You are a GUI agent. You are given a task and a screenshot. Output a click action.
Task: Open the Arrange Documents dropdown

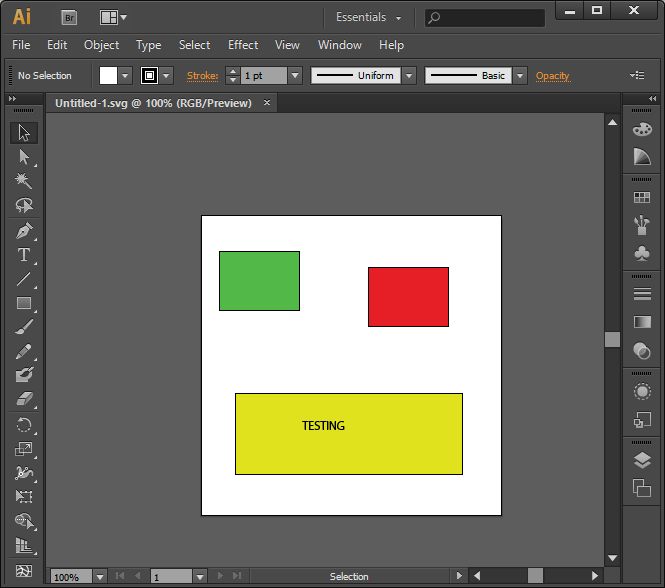[113, 17]
